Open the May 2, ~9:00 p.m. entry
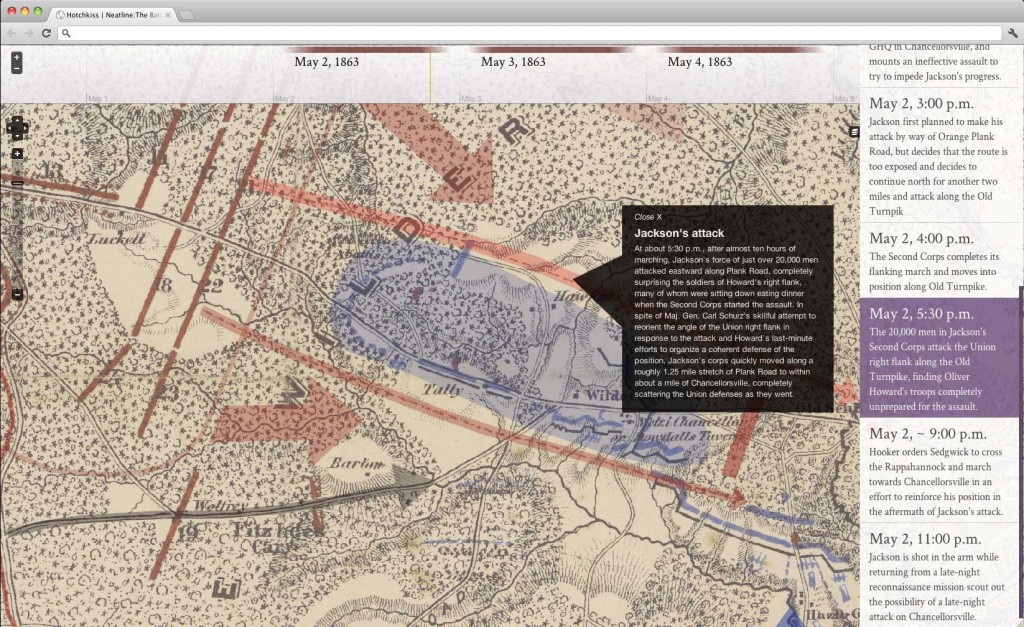The width and height of the screenshot is (1024, 627). (x=939, y=472)
